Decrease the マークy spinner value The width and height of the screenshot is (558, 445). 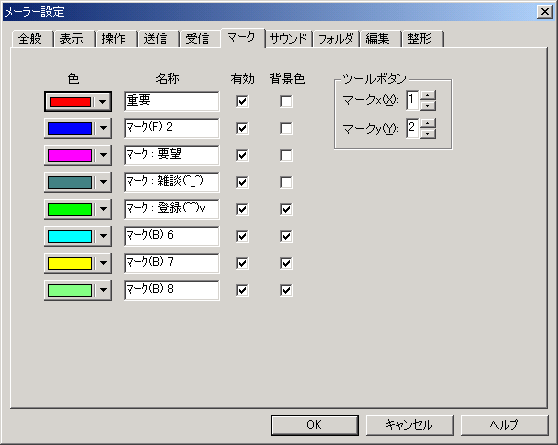click(x=427, y=134)
